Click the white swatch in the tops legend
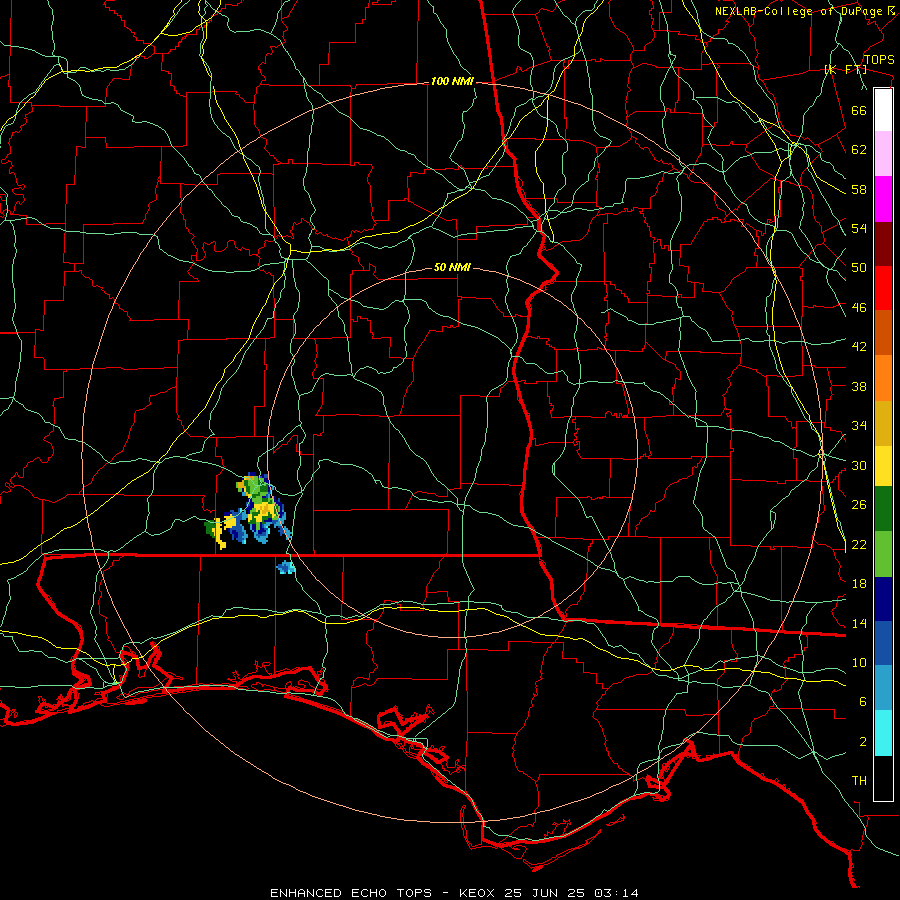 click(x=883, y=110)
